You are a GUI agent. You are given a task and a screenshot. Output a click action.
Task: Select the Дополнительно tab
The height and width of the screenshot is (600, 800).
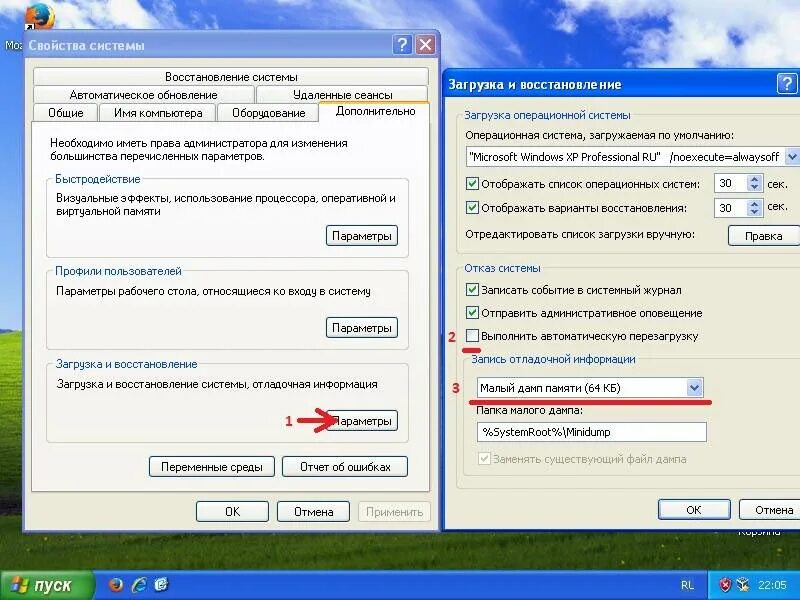pyautogui.click(x=375, y=112)
